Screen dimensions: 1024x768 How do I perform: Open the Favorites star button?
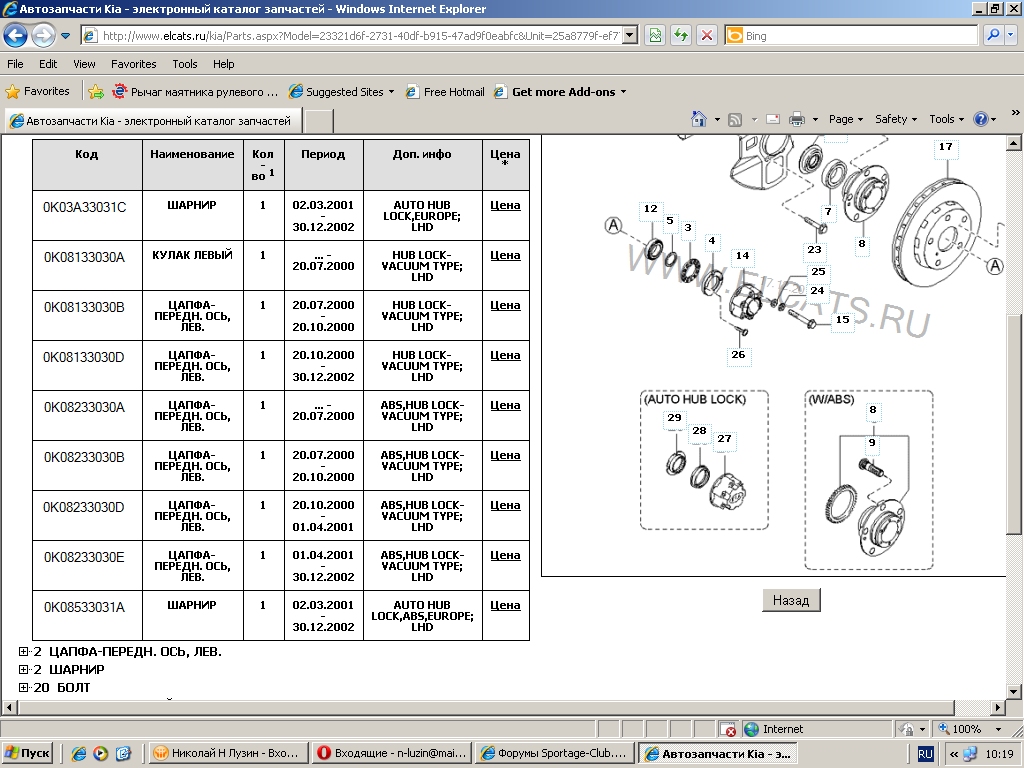tap(37, 91)
